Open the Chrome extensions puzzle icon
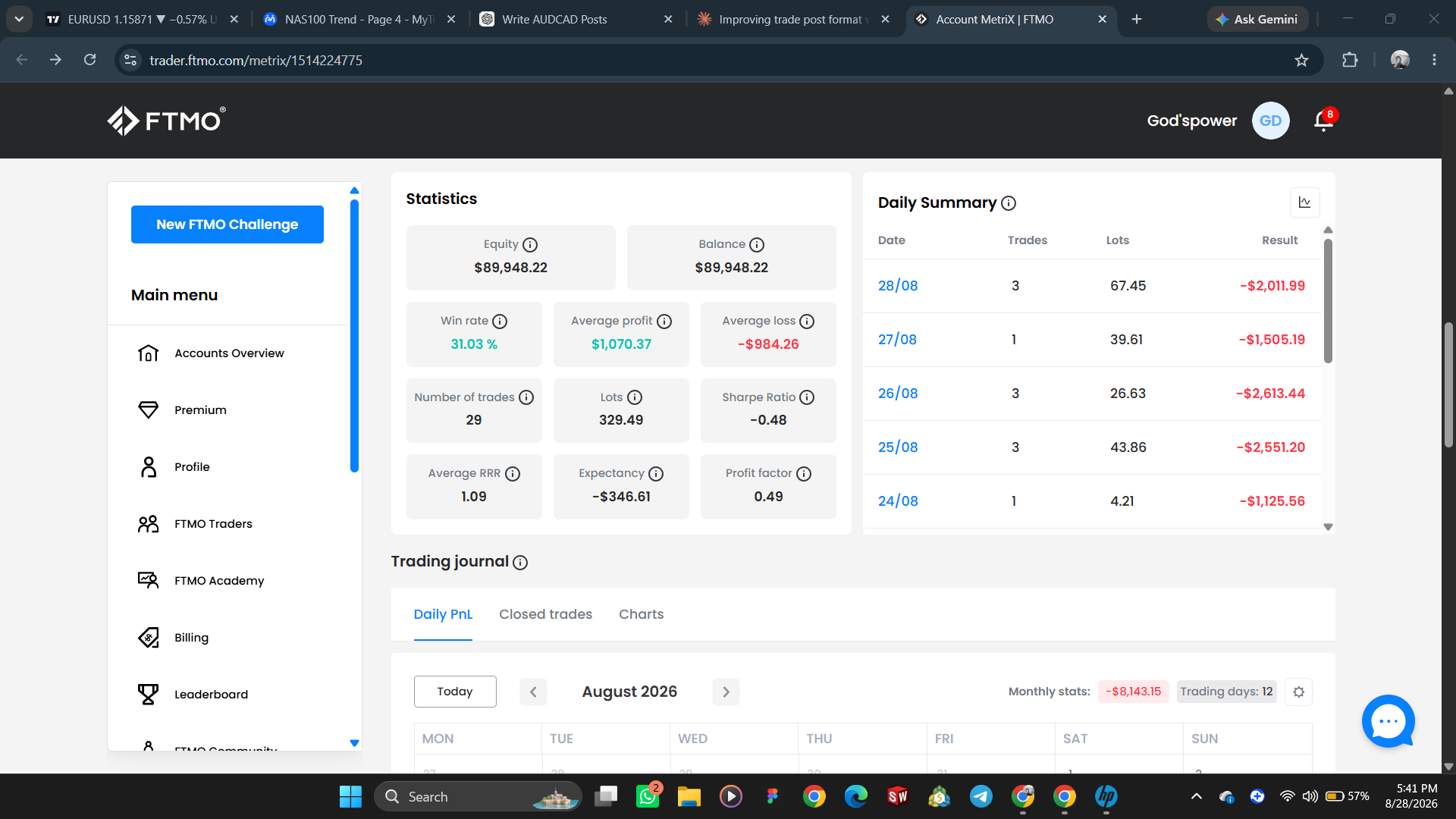The width and height of the screenshot is (1456, 819). click(x=1350, y=60)
